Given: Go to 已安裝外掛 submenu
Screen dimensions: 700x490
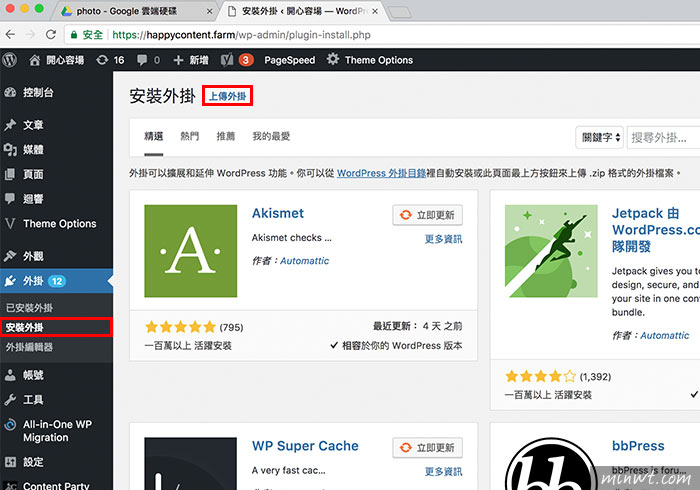Looking at the screenshot, I should point(29,307).
